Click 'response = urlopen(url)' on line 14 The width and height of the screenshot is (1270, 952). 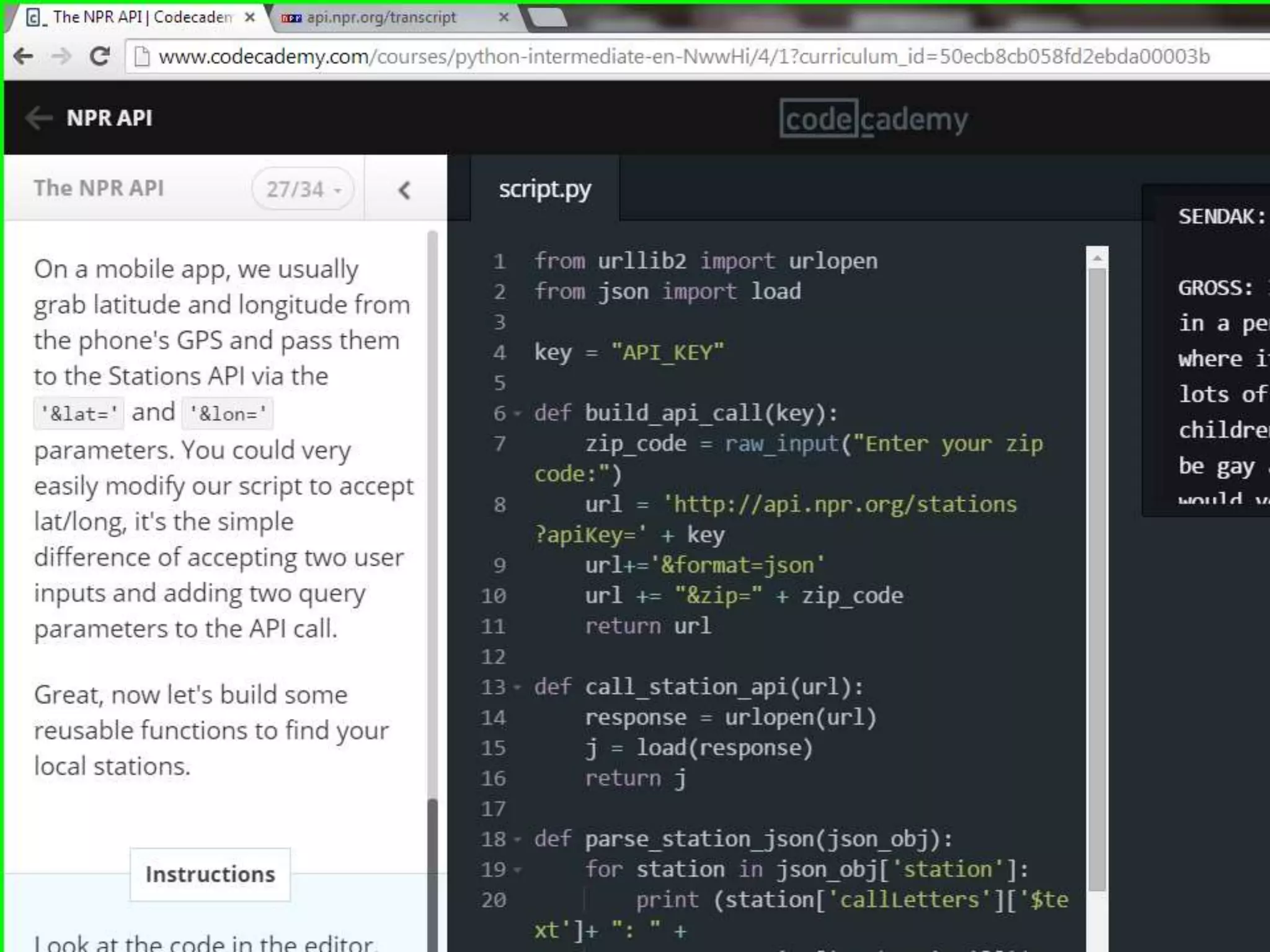(731, 717)
